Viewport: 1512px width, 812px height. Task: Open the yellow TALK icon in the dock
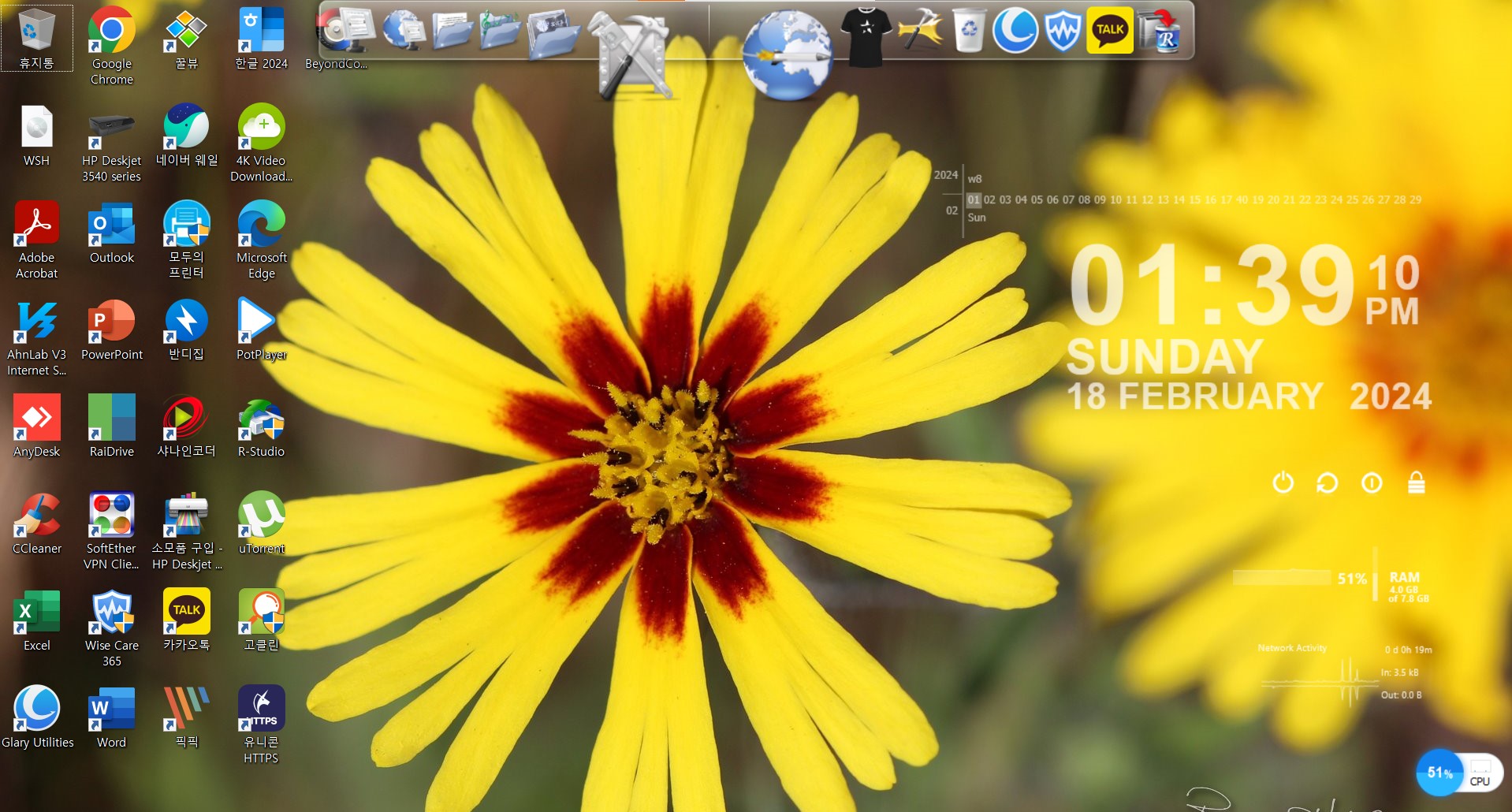pos(1110,30)
